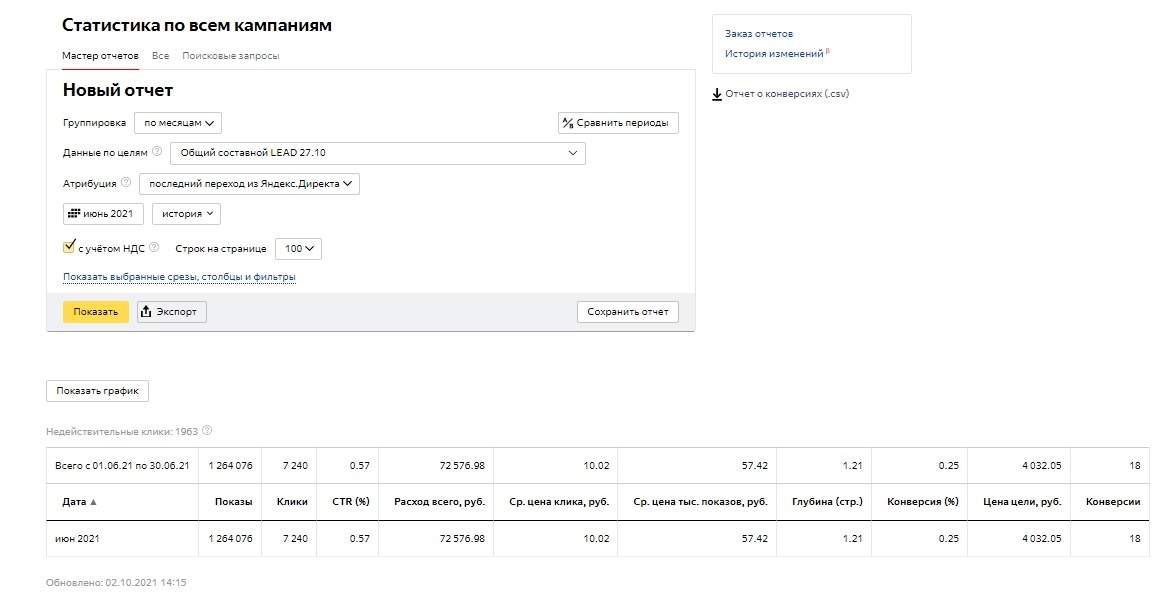This screenshot has width=1170, height=605.
Task: Switch to the 'Поисковые запросы' tab
Action: pyautogui.click(x=231, y=56)
